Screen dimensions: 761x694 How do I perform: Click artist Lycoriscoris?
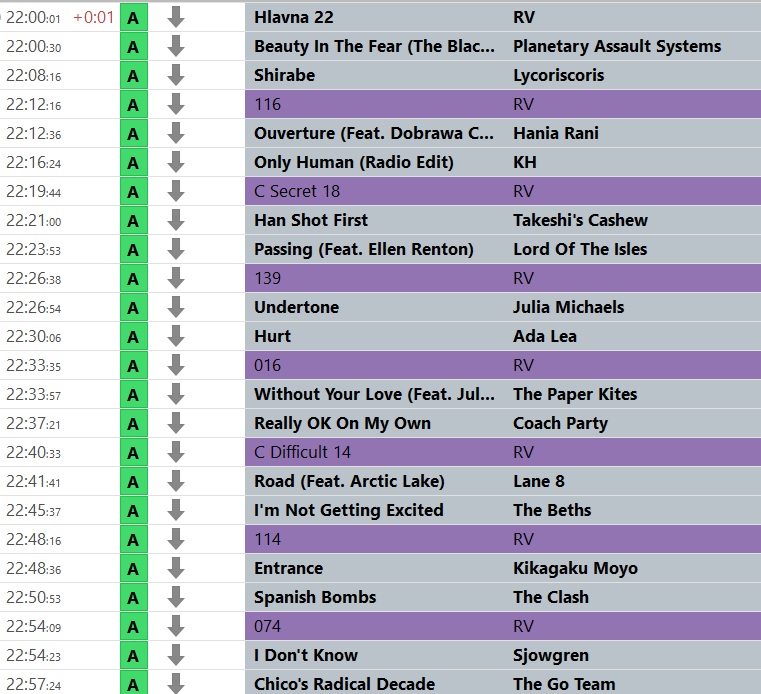559,76
